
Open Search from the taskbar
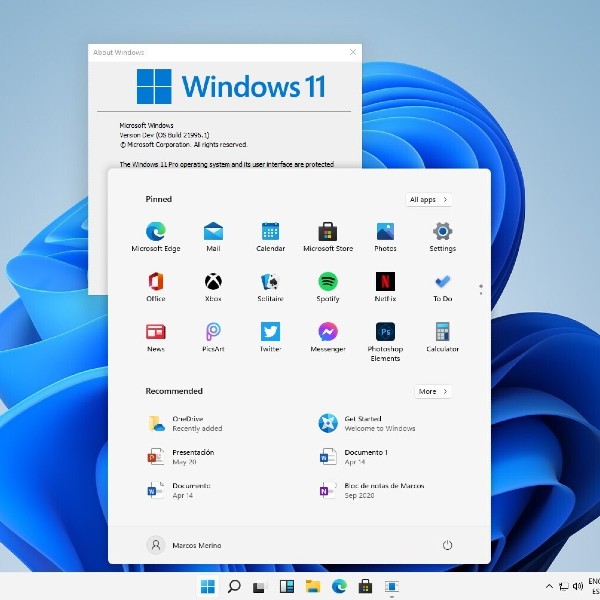pos(234,586)
